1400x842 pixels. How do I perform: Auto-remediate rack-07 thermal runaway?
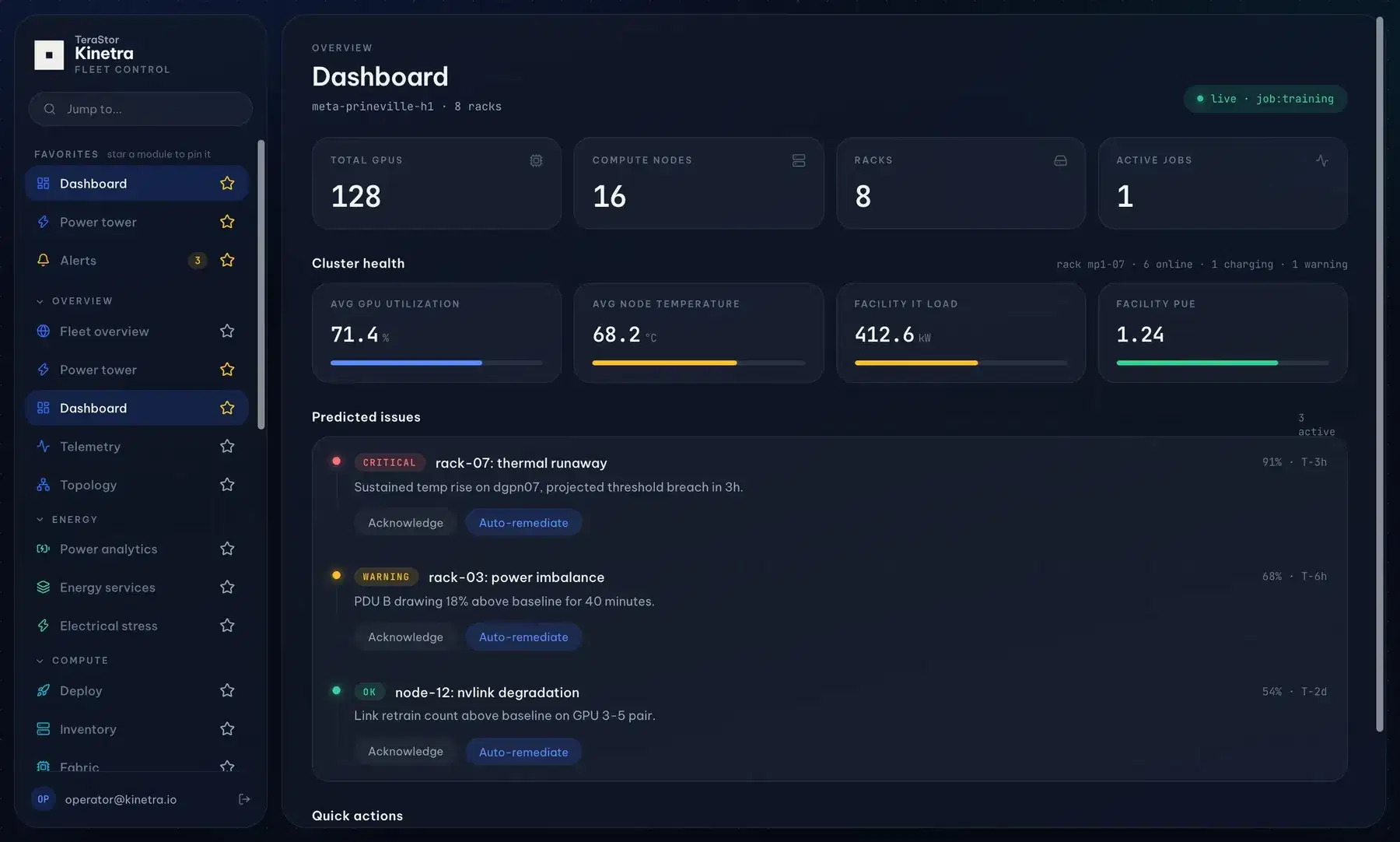click(523, 523)
